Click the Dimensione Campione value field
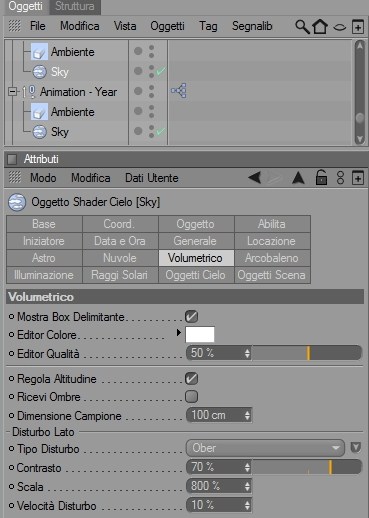Screen dimensions: 369x518 click(x=219, y=415)
